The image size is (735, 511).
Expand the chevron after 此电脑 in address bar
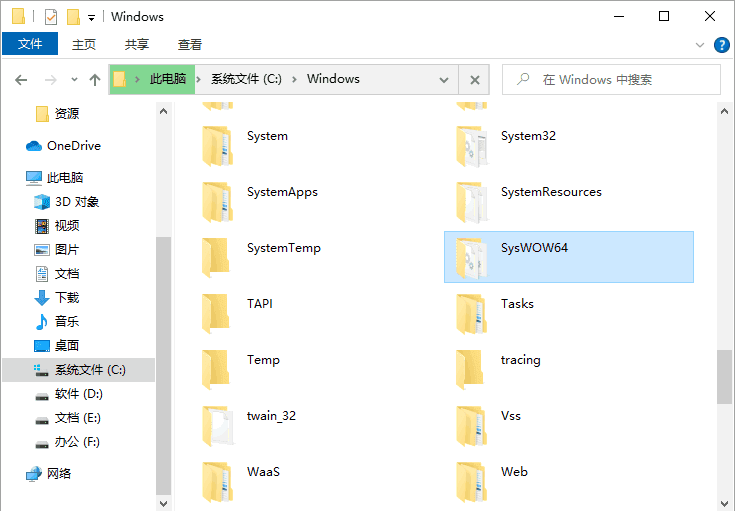(198, 79)
